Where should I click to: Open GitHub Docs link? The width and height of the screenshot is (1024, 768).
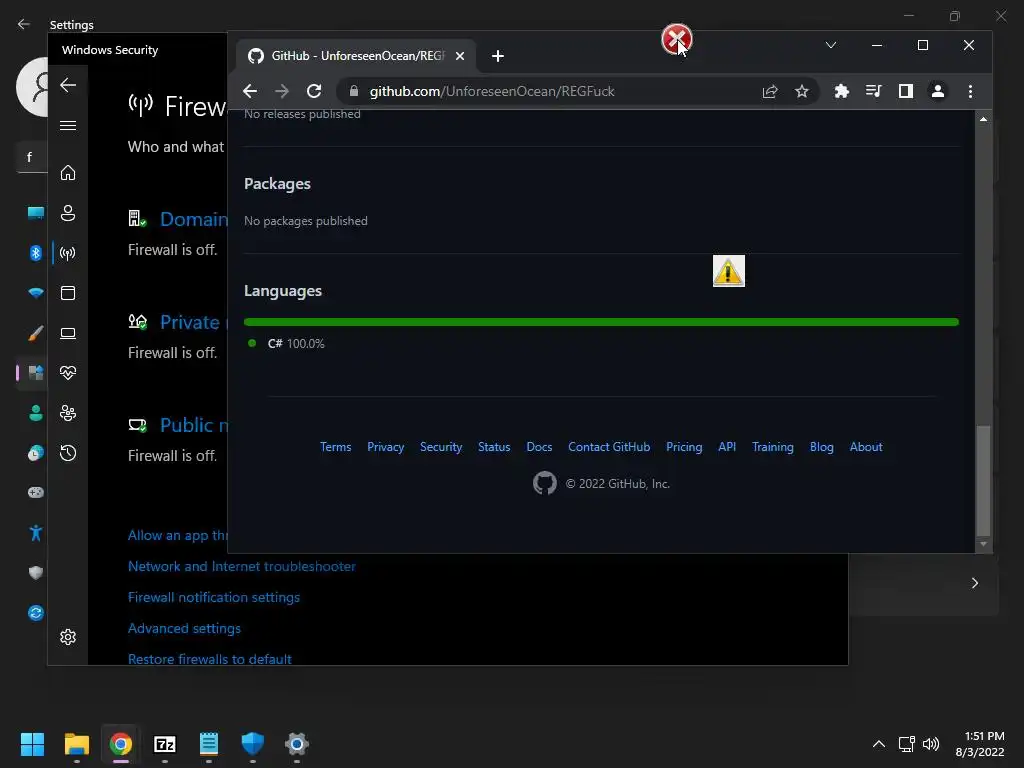point(539,447)
